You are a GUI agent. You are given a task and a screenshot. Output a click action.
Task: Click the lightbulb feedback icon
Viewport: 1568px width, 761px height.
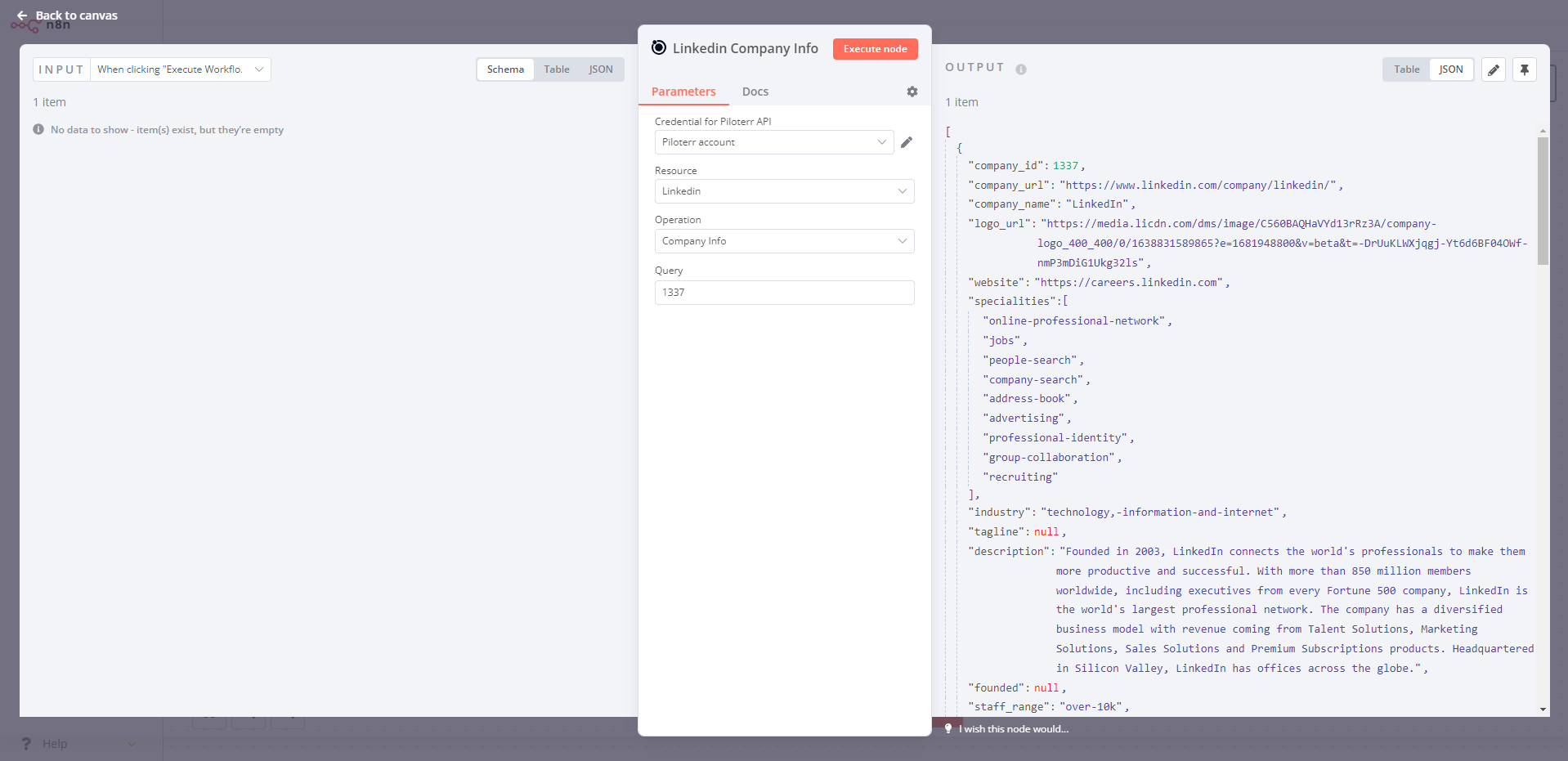pyautogui.click(x=948, y=728)
